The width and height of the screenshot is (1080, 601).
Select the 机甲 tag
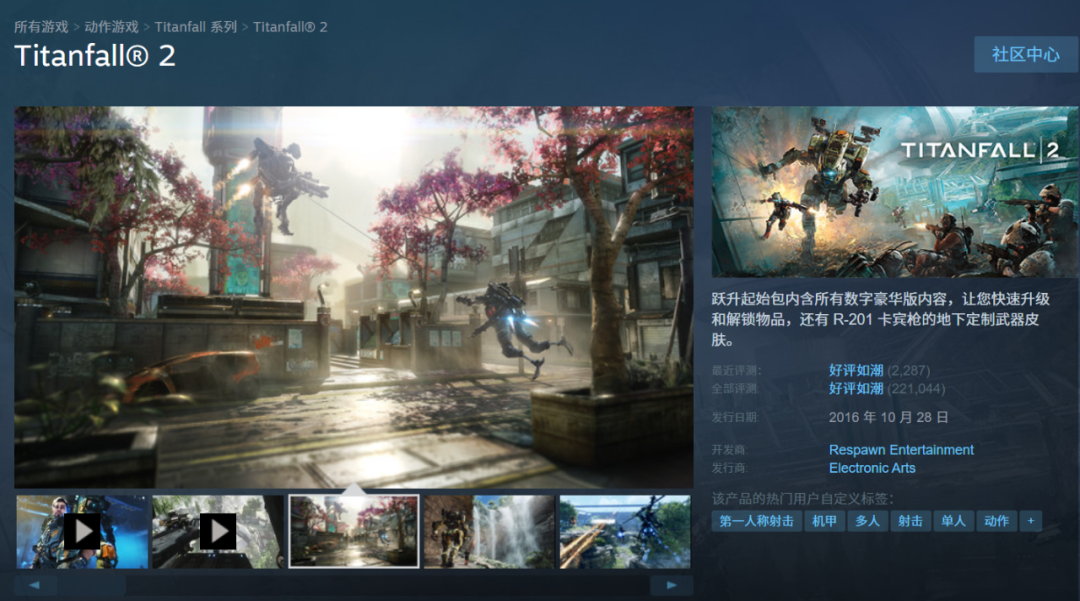pyautogui.click(x=824, y=521)
